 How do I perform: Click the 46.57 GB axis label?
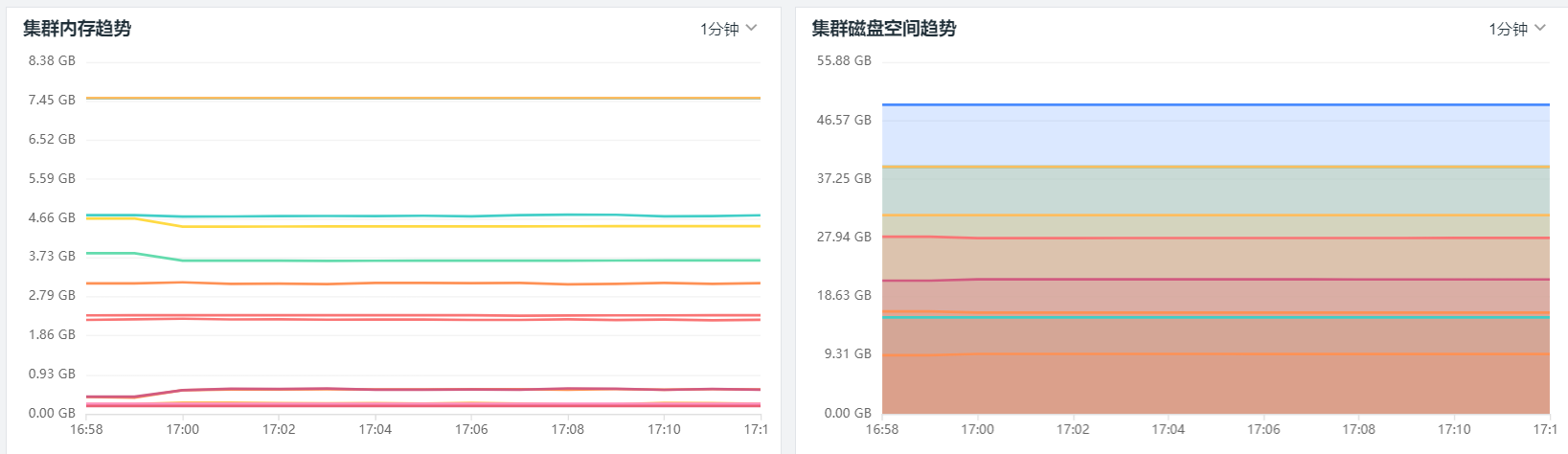pyautogui.click(x=843, y=120)
